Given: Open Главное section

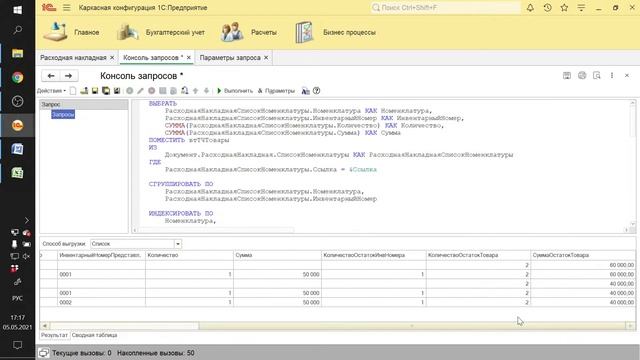Looking at the screenshot, I should click(x=72, y=32).
